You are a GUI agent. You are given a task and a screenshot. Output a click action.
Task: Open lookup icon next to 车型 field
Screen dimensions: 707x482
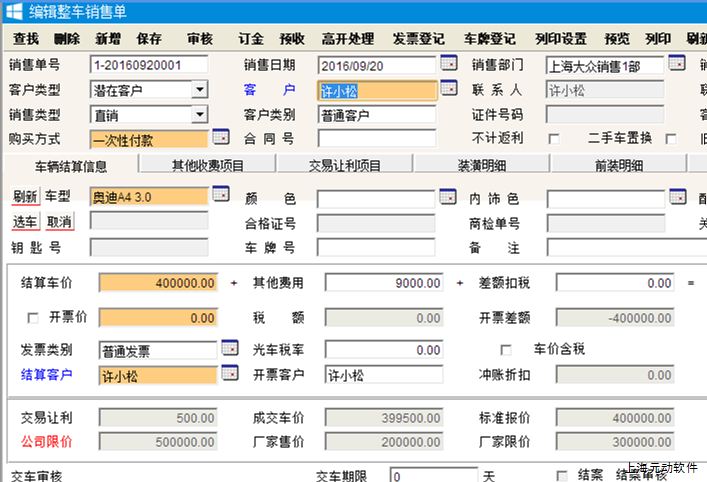(221, 194)
